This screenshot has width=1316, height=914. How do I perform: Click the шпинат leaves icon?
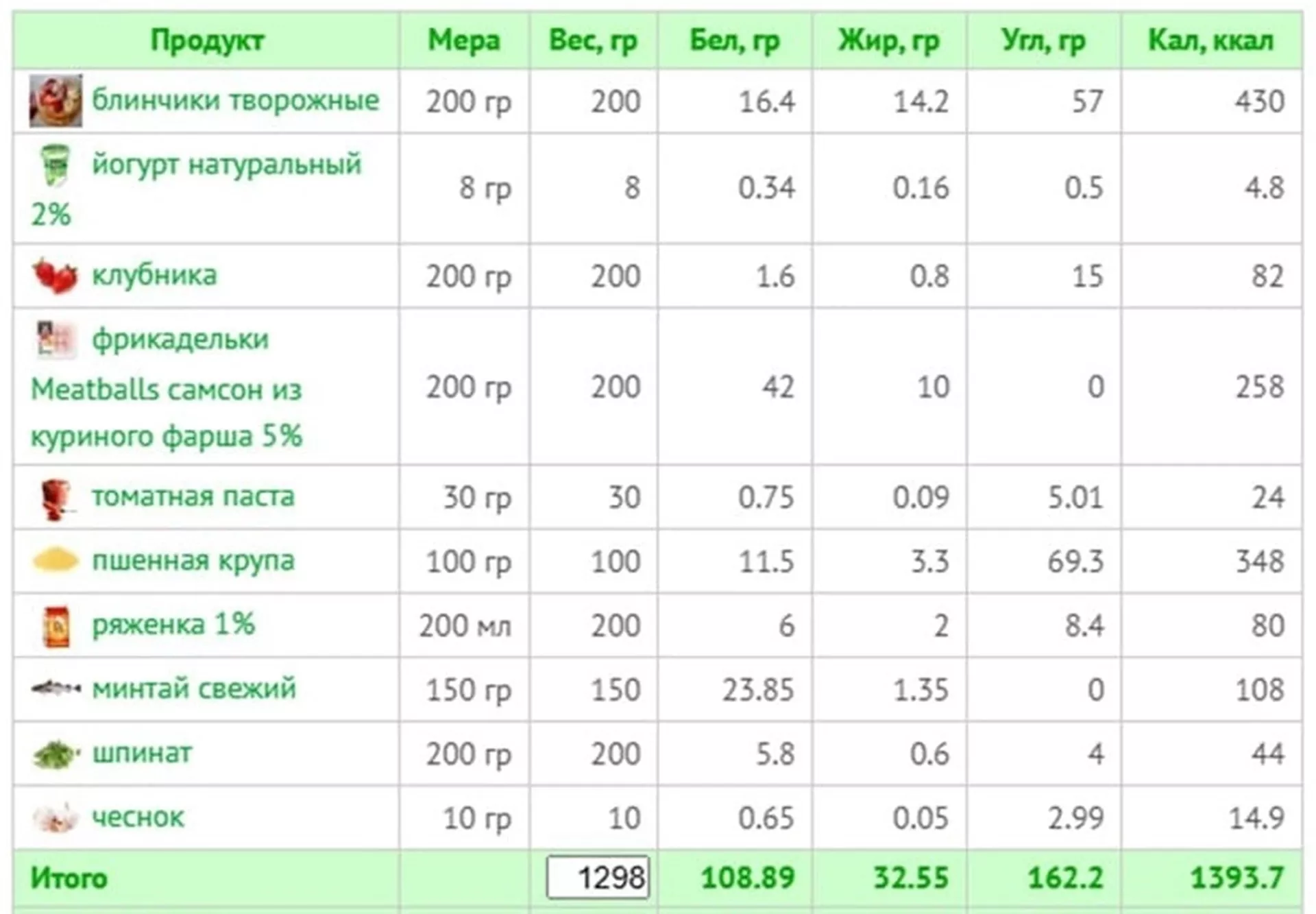56,754
